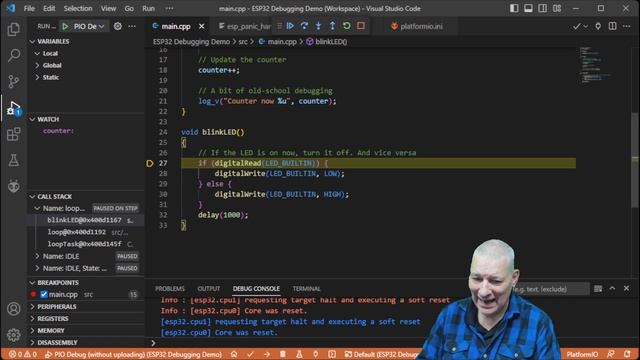
Task: Expand the Global variables node
Action: [51, 65]
